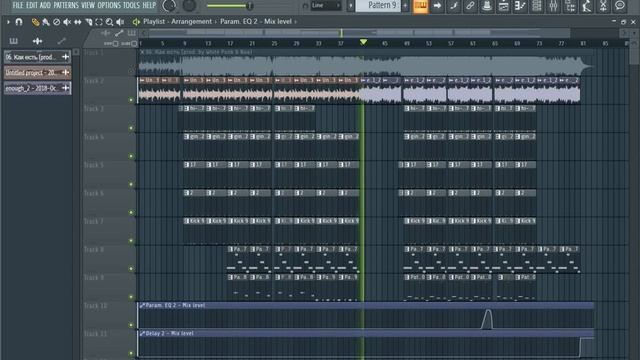Open the Playlist window icon
Viewport: 640px width, 360px height.
tap(503, 6)
